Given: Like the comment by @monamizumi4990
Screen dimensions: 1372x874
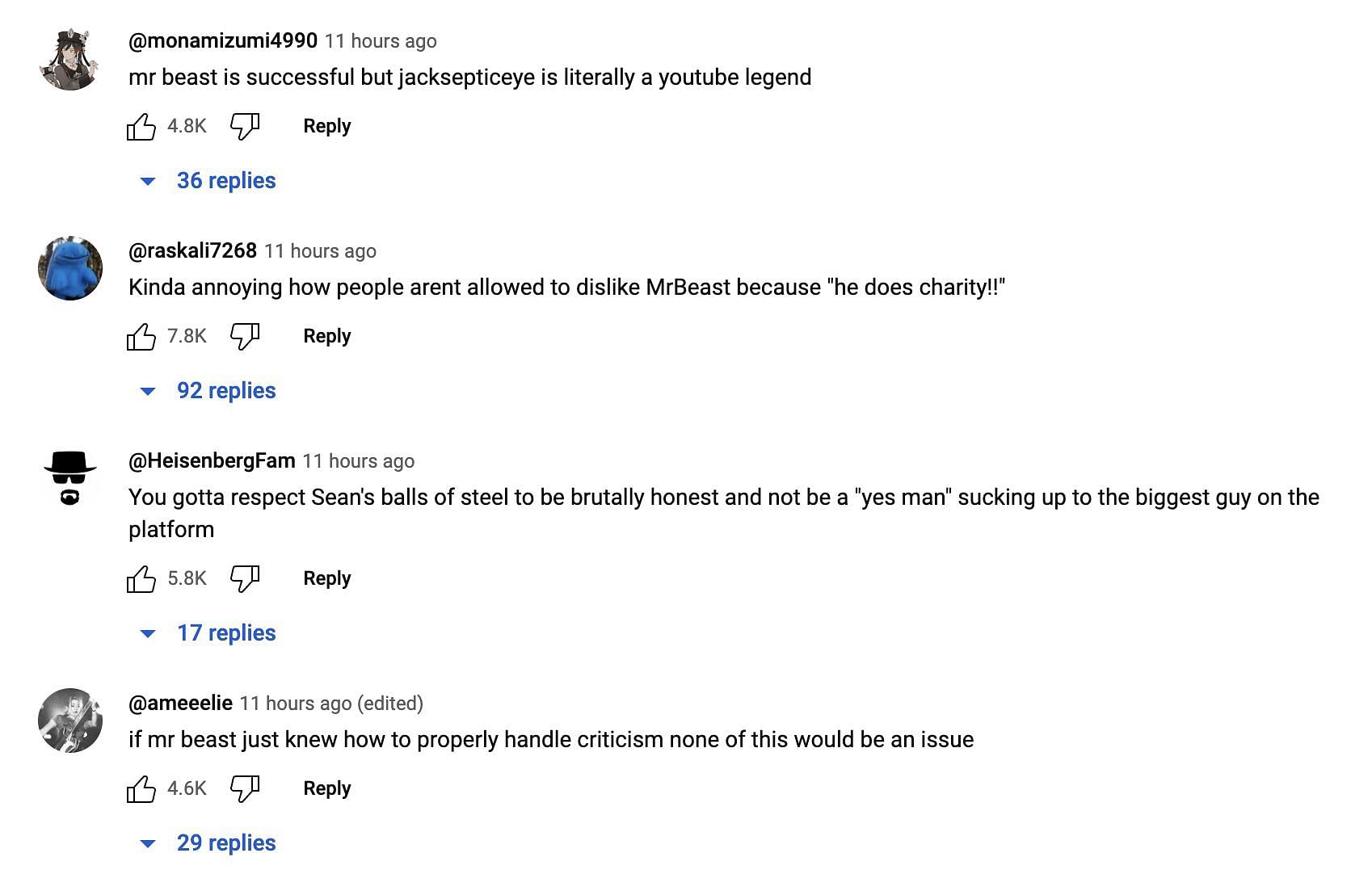Looking at the screenshot, I should click(x=141, y=126).
